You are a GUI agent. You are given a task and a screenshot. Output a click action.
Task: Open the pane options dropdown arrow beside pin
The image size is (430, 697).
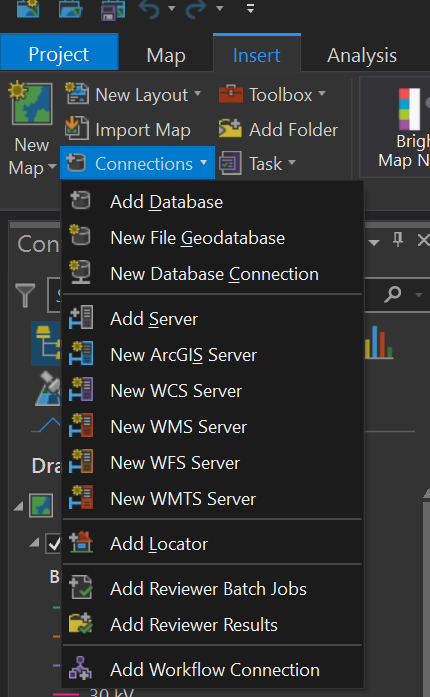click(374, 242)
